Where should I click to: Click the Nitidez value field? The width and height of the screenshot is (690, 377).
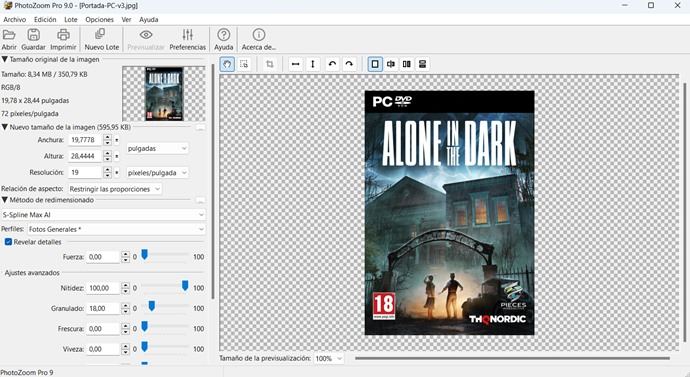(103, 288)
